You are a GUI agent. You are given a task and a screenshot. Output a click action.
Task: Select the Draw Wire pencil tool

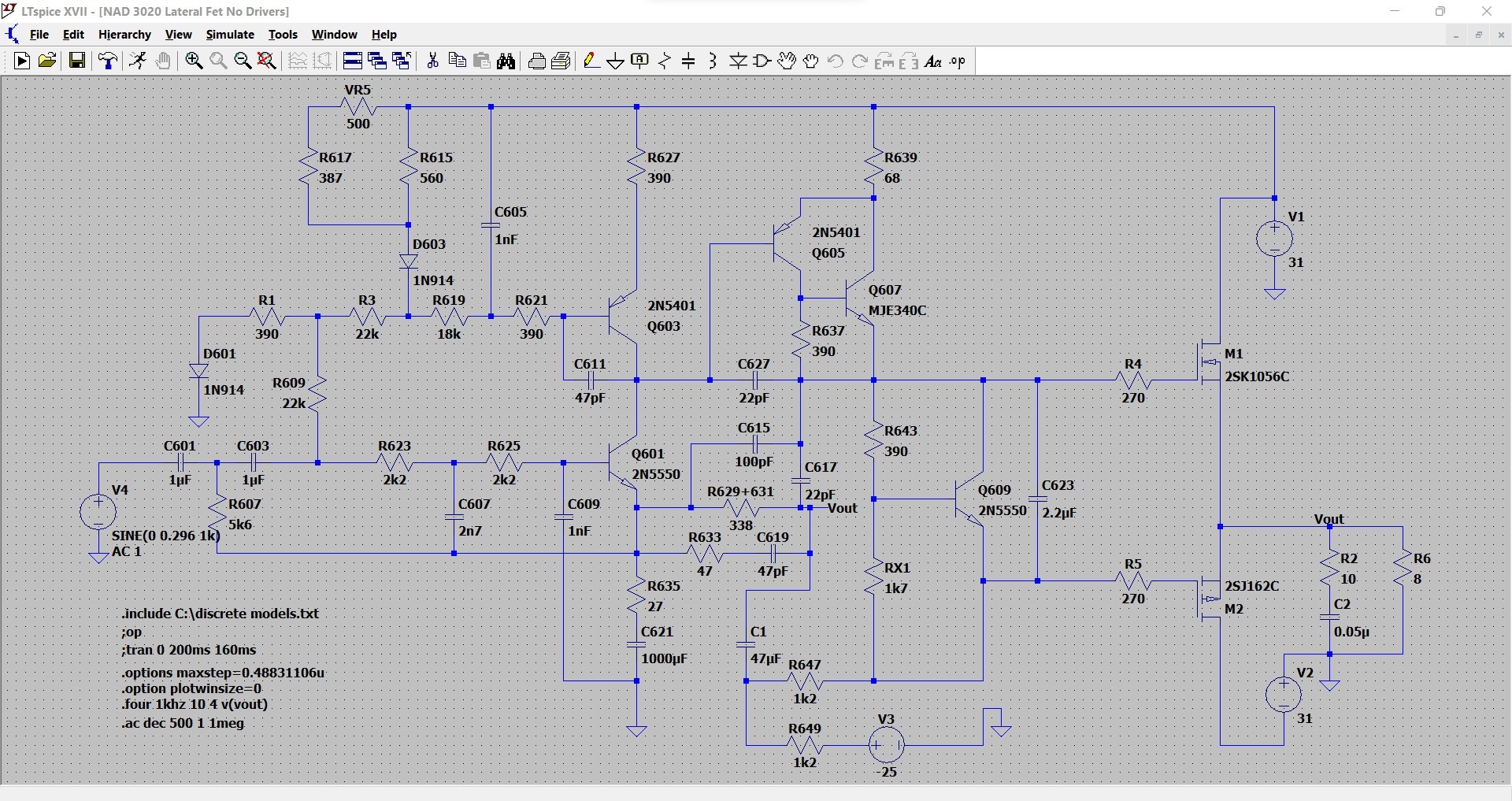coord(591,61)
